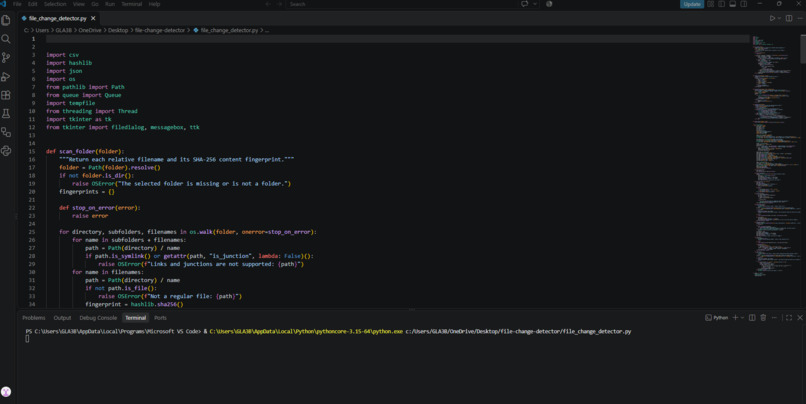This screenshot has width=806, height=404.
Task: Select the Terminal panel tab
Action: pos(136,318)
